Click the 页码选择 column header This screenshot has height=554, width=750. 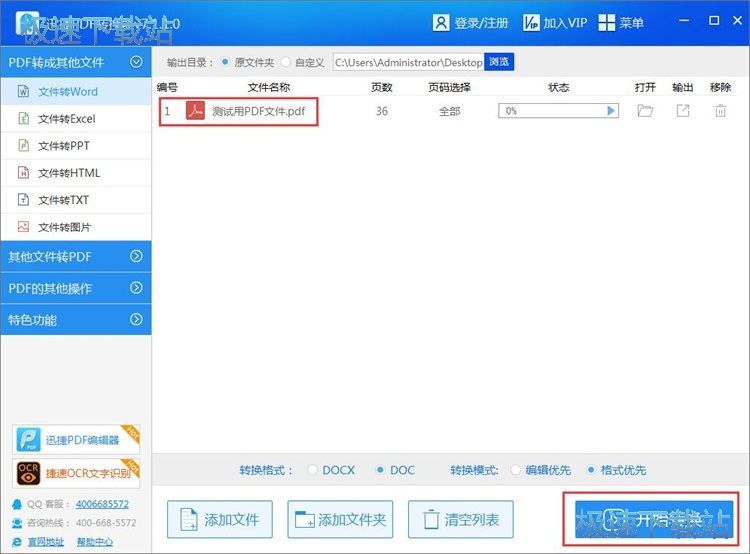(450, 87)
